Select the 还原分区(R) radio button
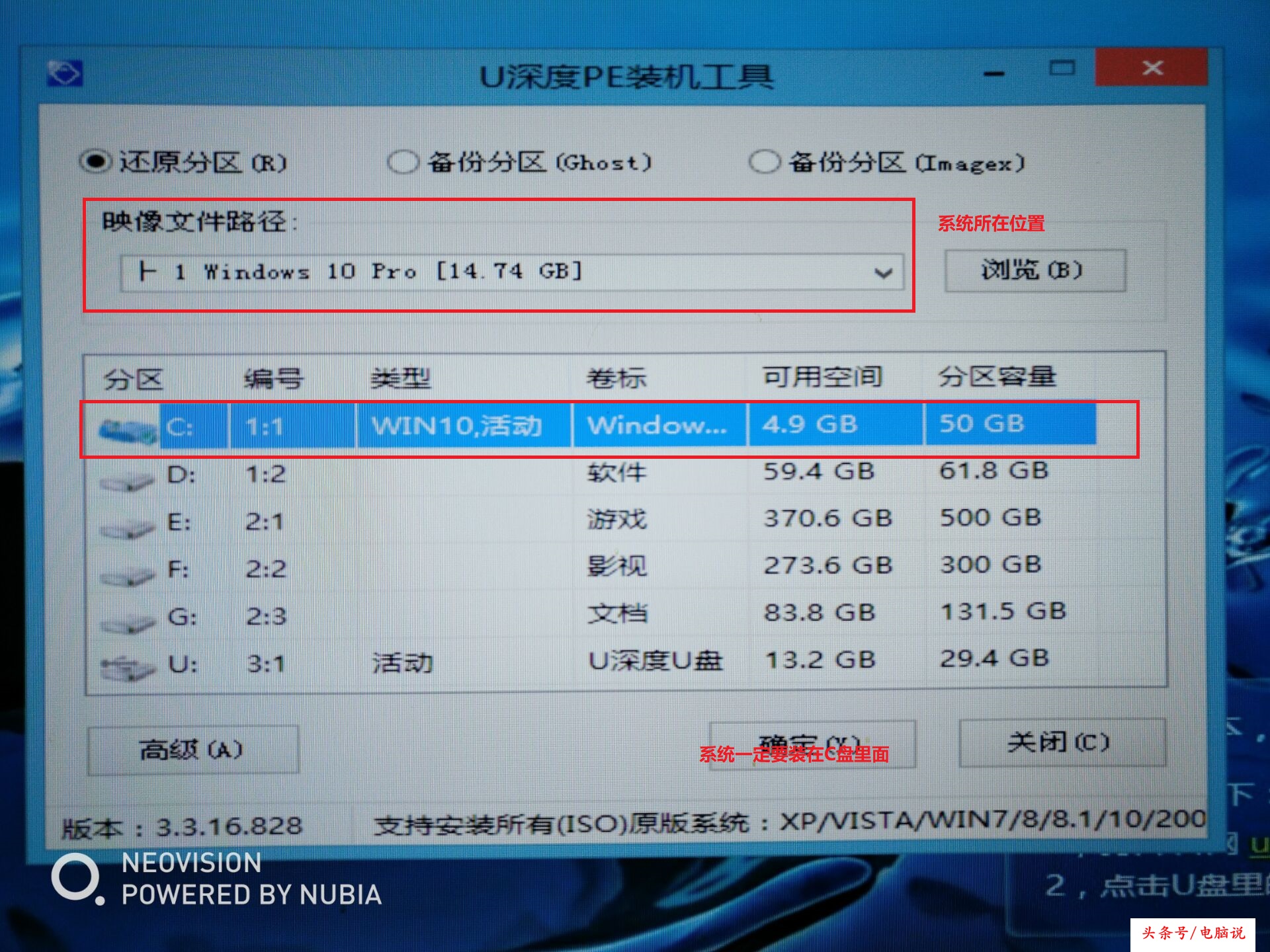Screen dimensions: 1270x952 point(96,161)
